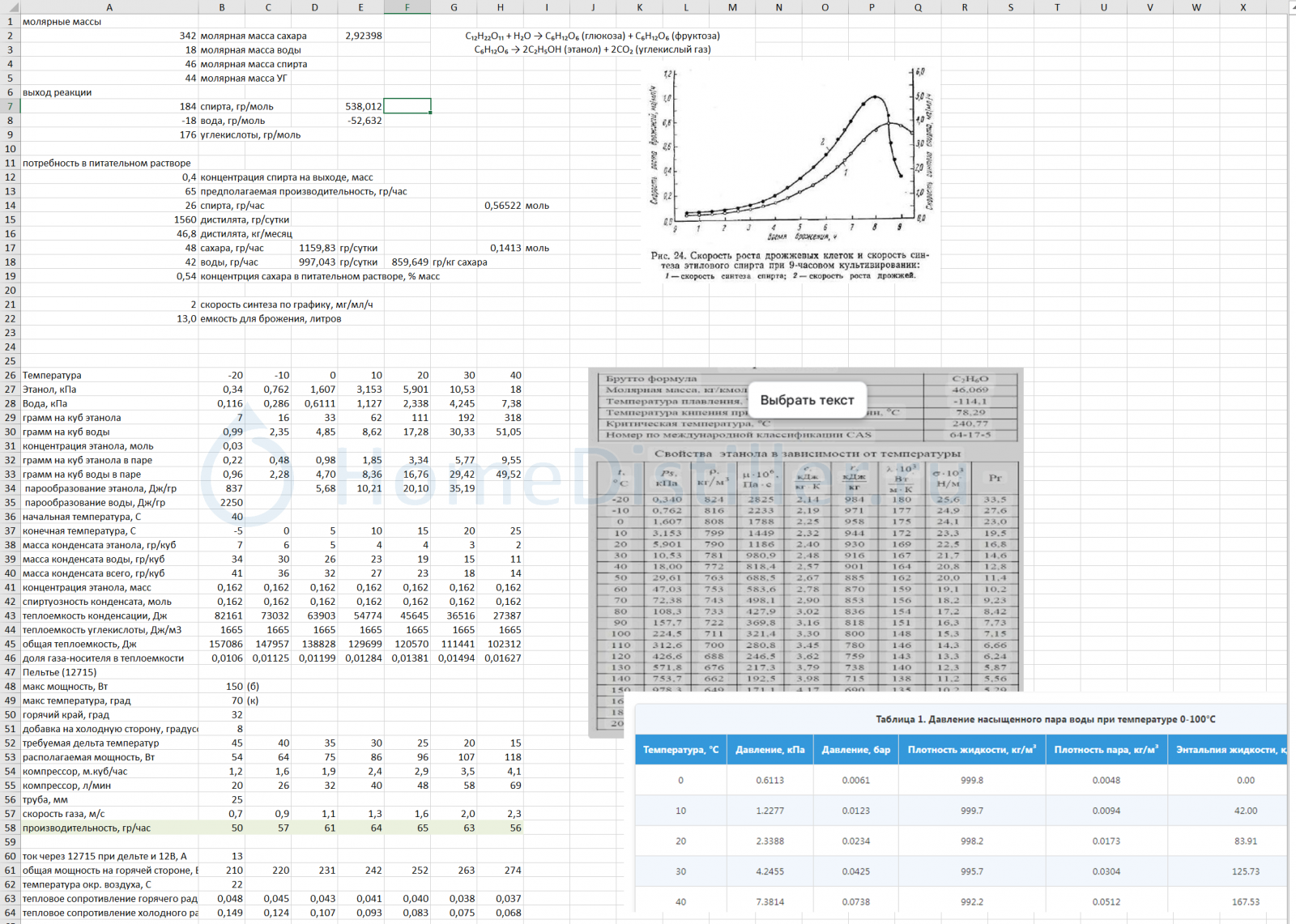Select column A header
Image resolution: width=1296 pixels, height=924 pixels.
[x=109, y=7]
